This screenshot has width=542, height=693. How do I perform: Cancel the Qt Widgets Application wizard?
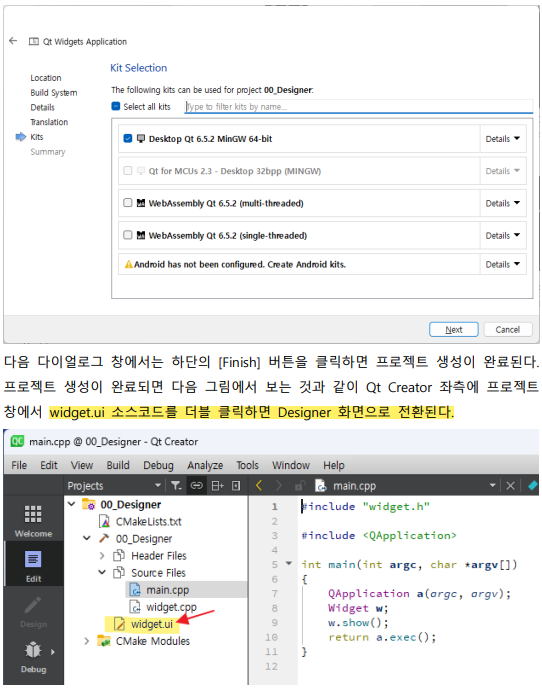point(508,330)
